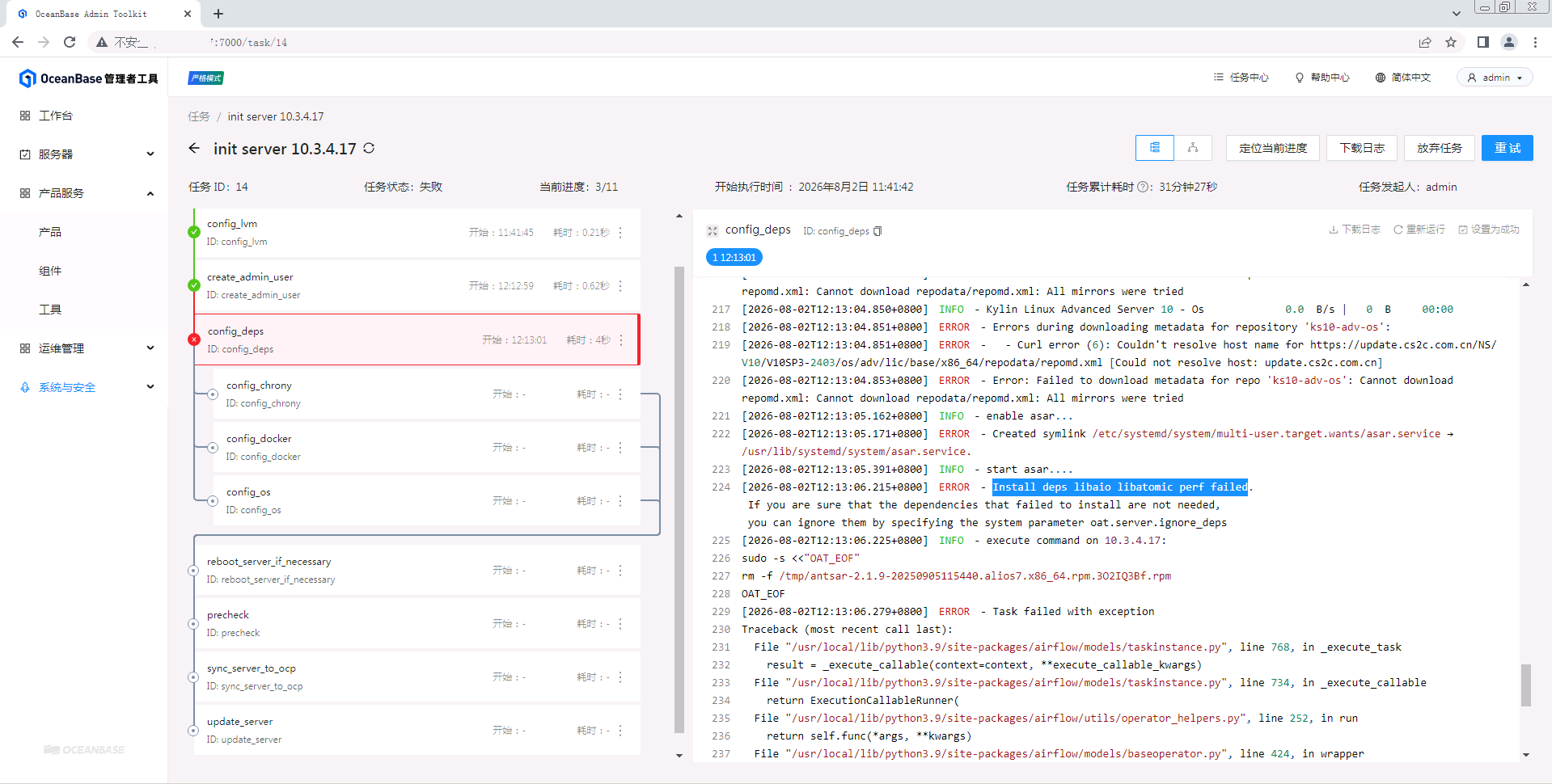Open a new browser tab

218,14
